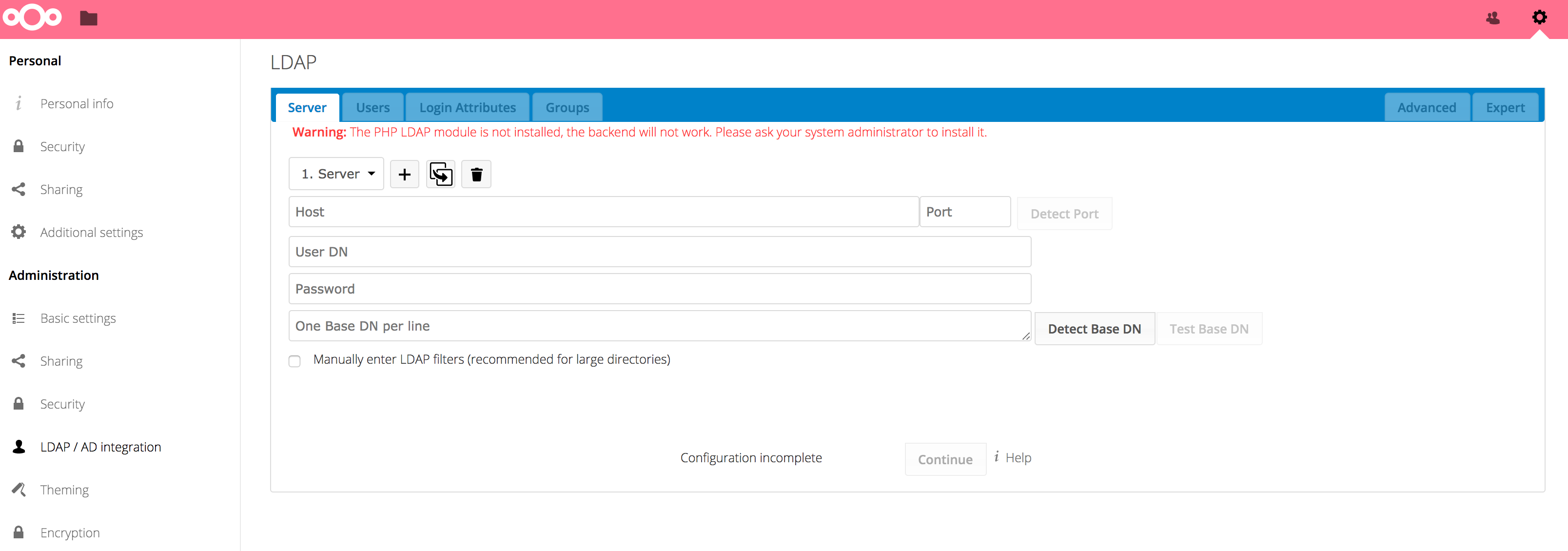
Task: Delete the current configuration with trash icon
Action: 476,175
